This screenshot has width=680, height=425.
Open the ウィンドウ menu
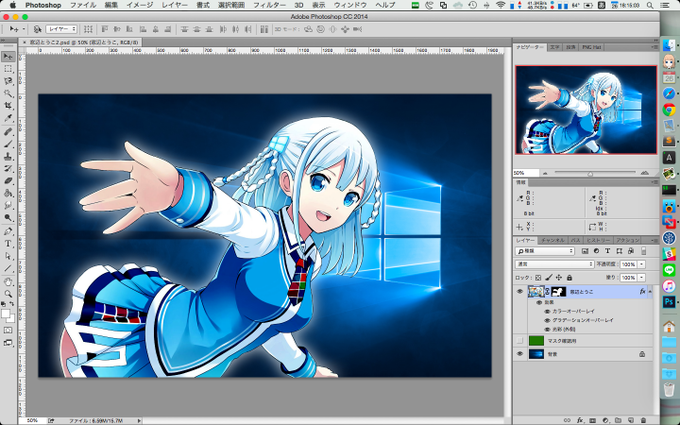(350, 5)
